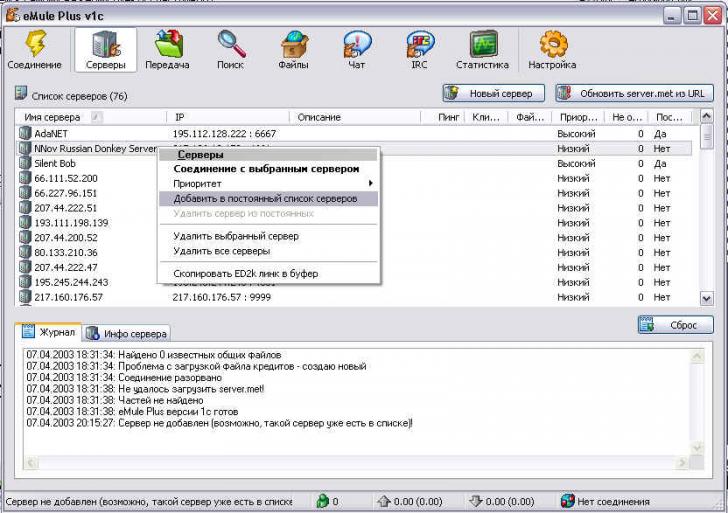Click server list scrollbar down arrow
The width and height of the screenshot is (728, 513).
707,298
